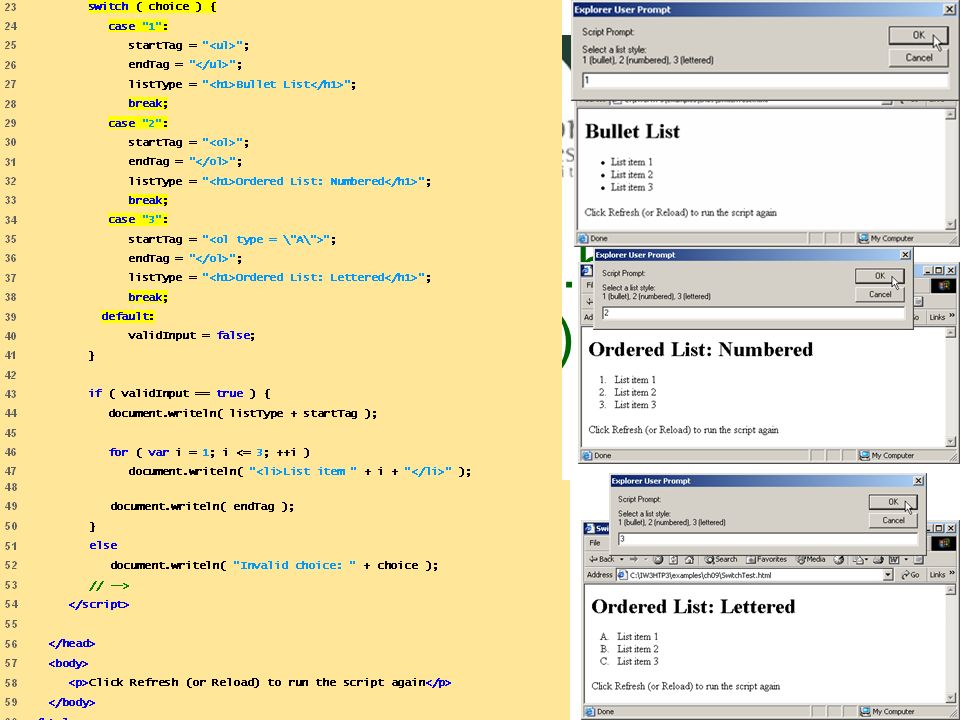
Task: Click the Print icon in the toolbar
Action: coord(878,559)
